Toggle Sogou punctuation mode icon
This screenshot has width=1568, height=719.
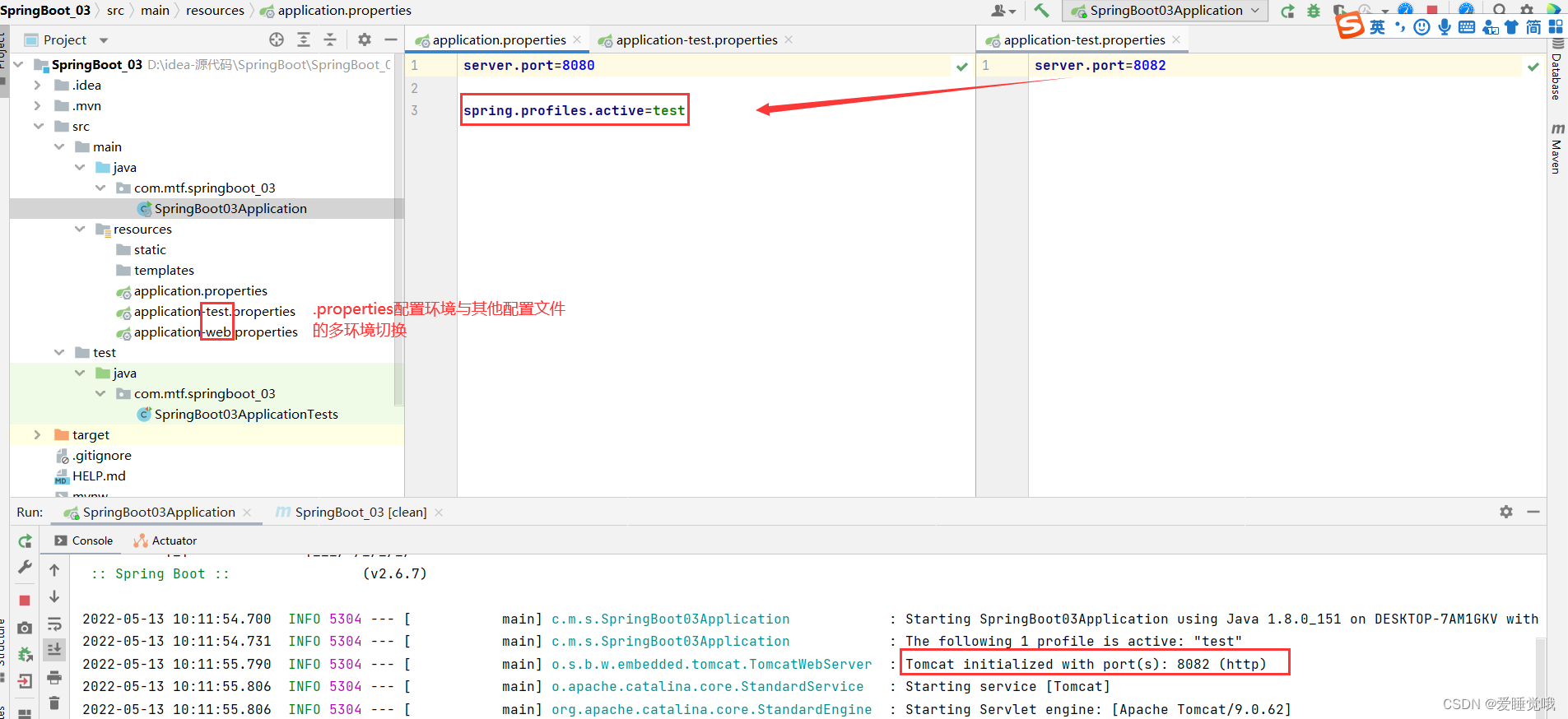click(x=1399, y=27)
